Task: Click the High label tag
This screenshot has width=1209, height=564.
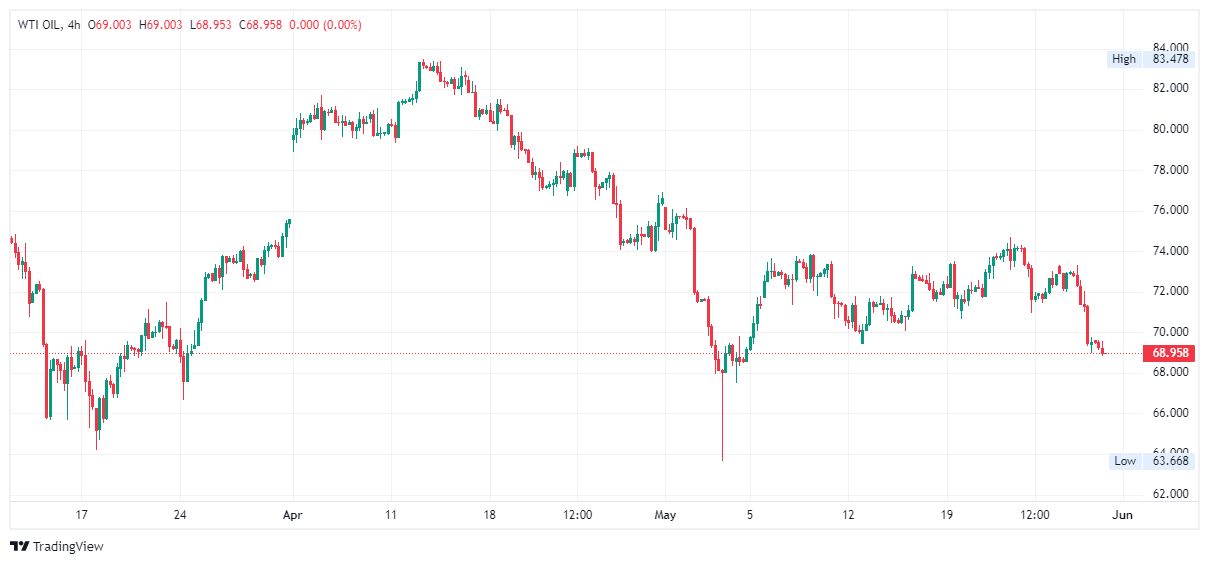Action: 1124,59
